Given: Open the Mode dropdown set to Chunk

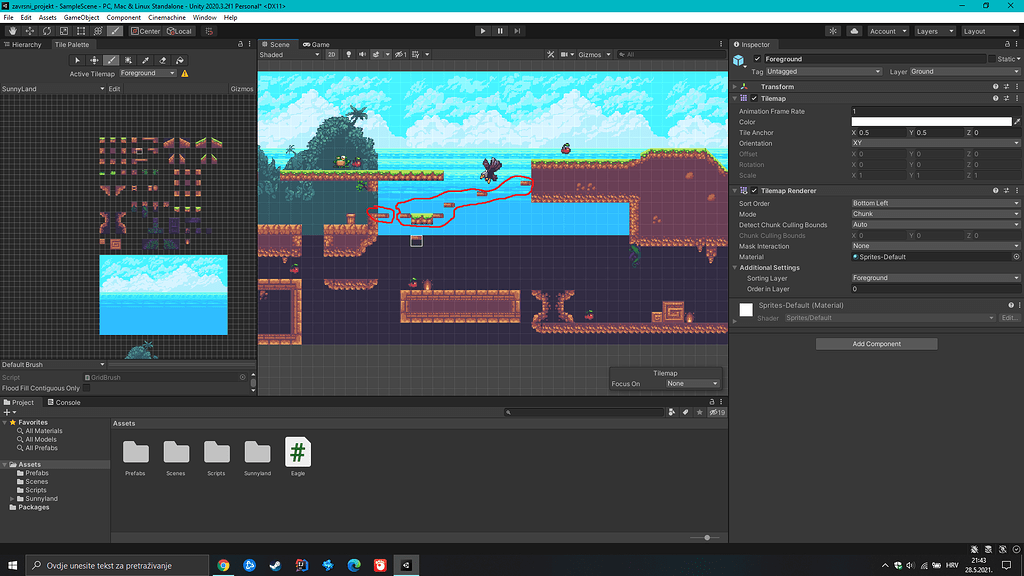Looking at the screenshot, I should pos(935,213).
